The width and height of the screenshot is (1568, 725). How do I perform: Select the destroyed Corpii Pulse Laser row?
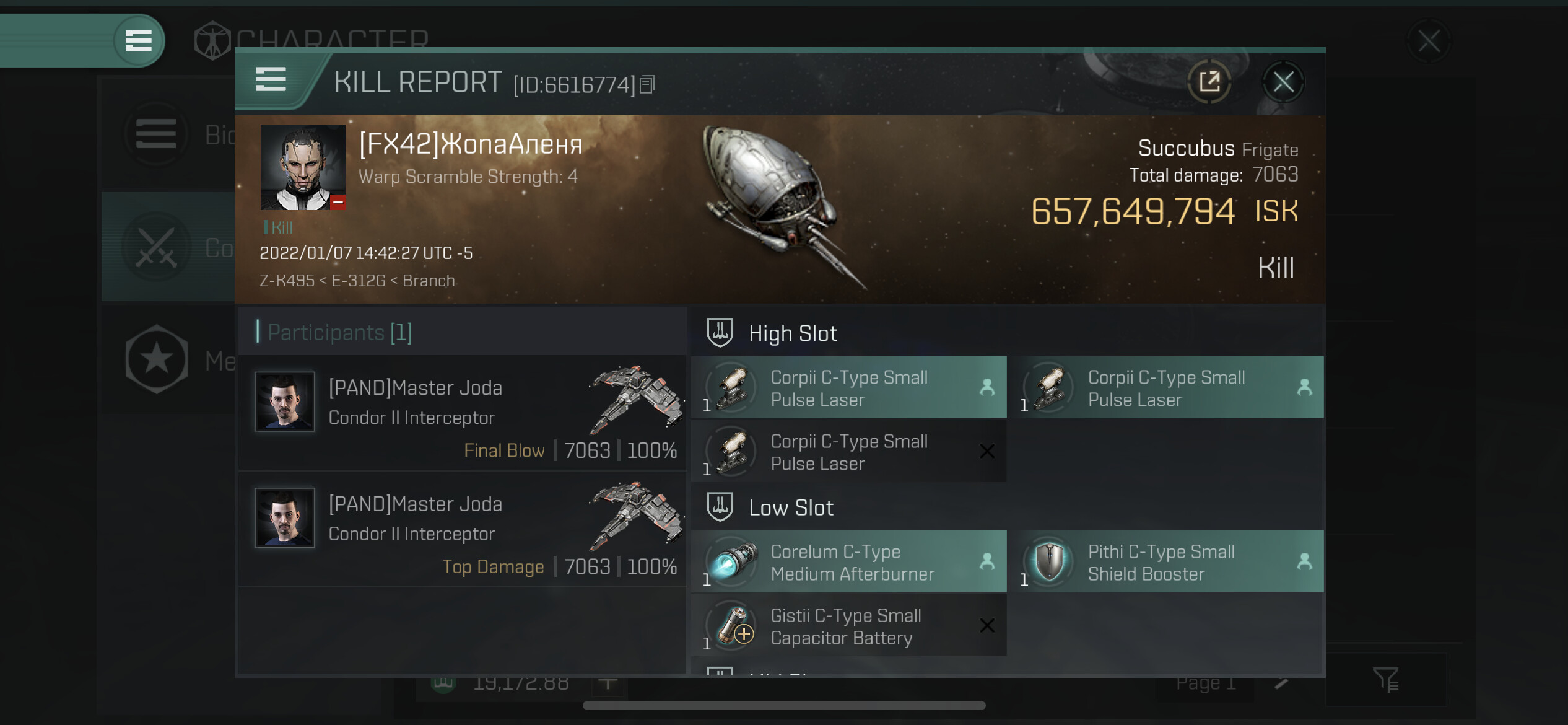[x=849, y=452]
